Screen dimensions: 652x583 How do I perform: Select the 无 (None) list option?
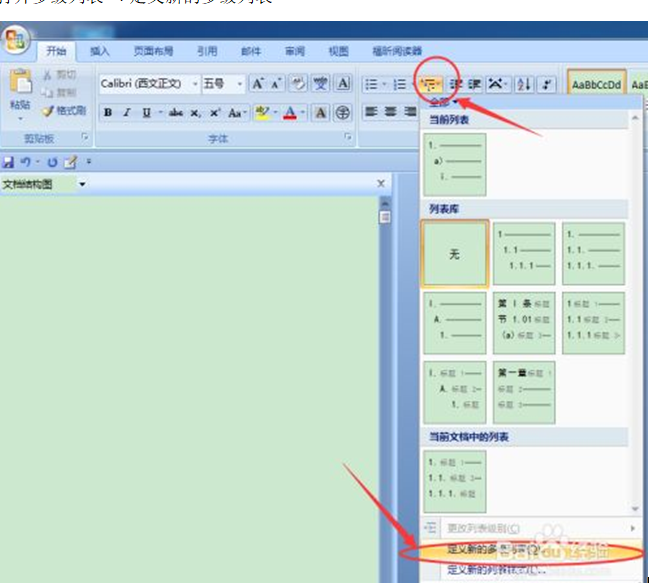[x=455, y=254]
